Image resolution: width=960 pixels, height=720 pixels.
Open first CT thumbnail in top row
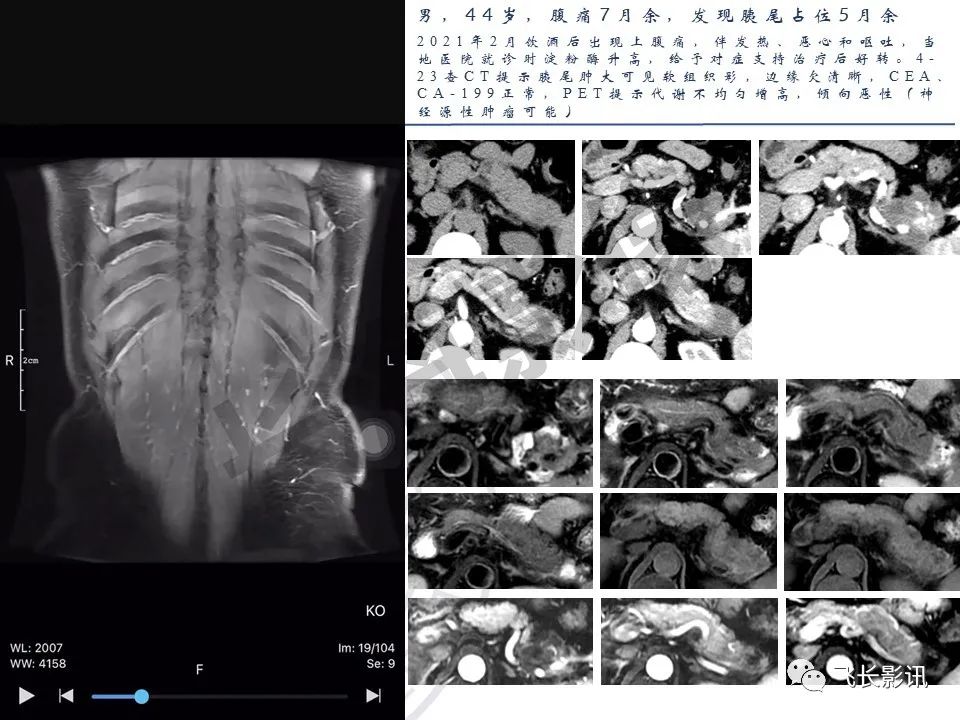coord(491,197)
